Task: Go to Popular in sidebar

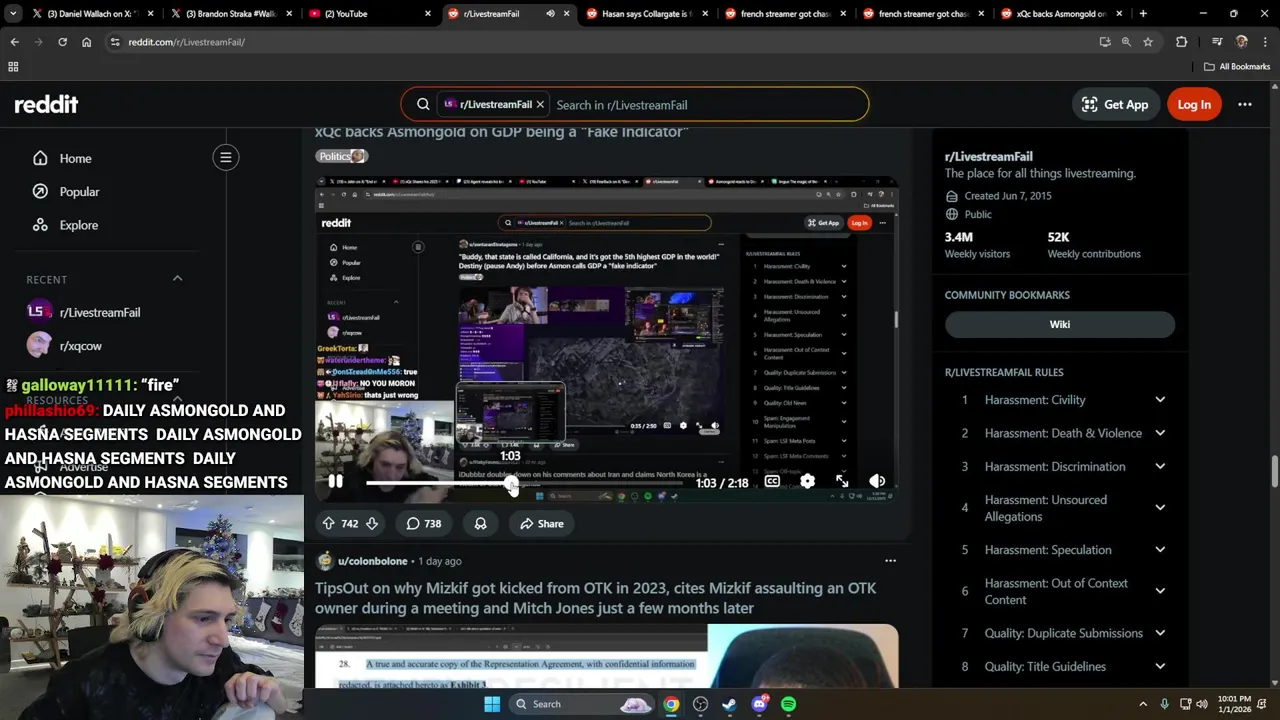Action: pos(79,192)
